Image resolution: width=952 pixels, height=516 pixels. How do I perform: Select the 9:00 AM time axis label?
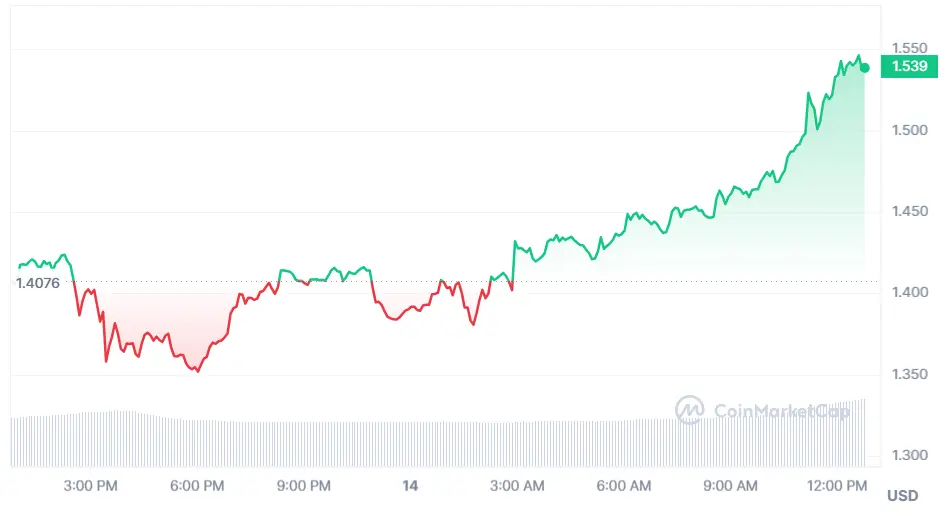[730, 486]
